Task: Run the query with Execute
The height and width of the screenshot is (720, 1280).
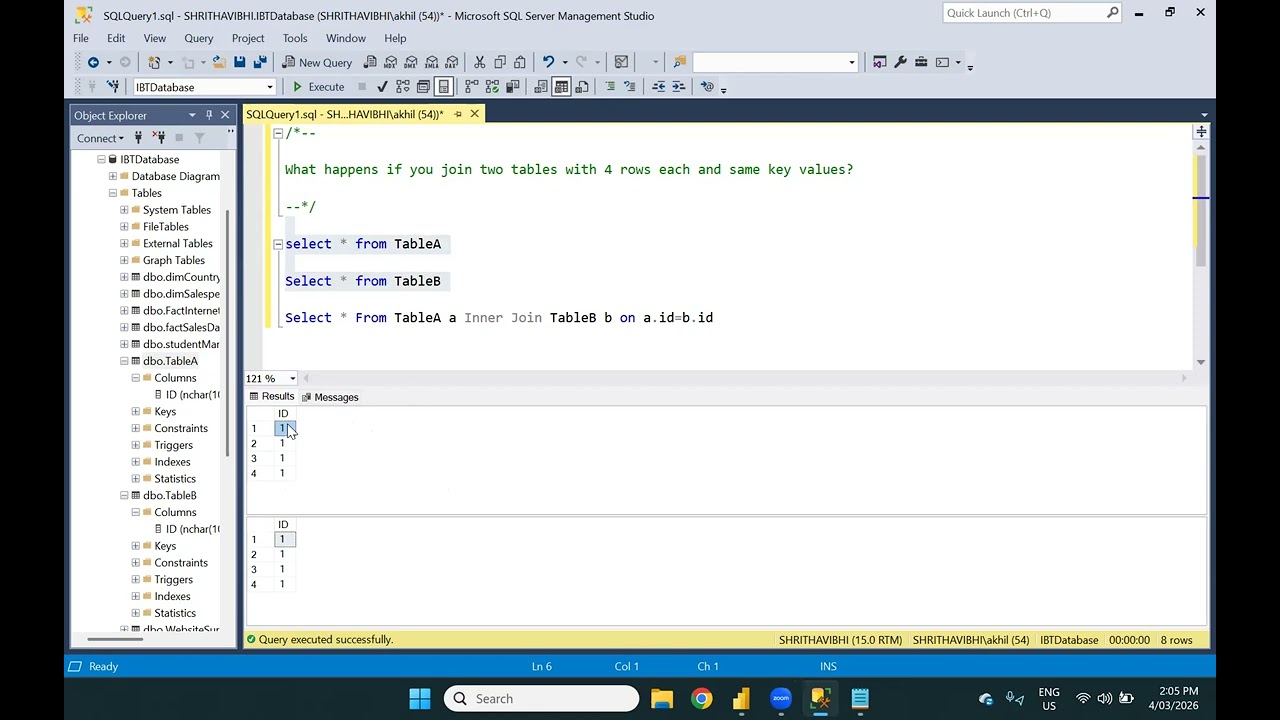Action: [319, 87]
